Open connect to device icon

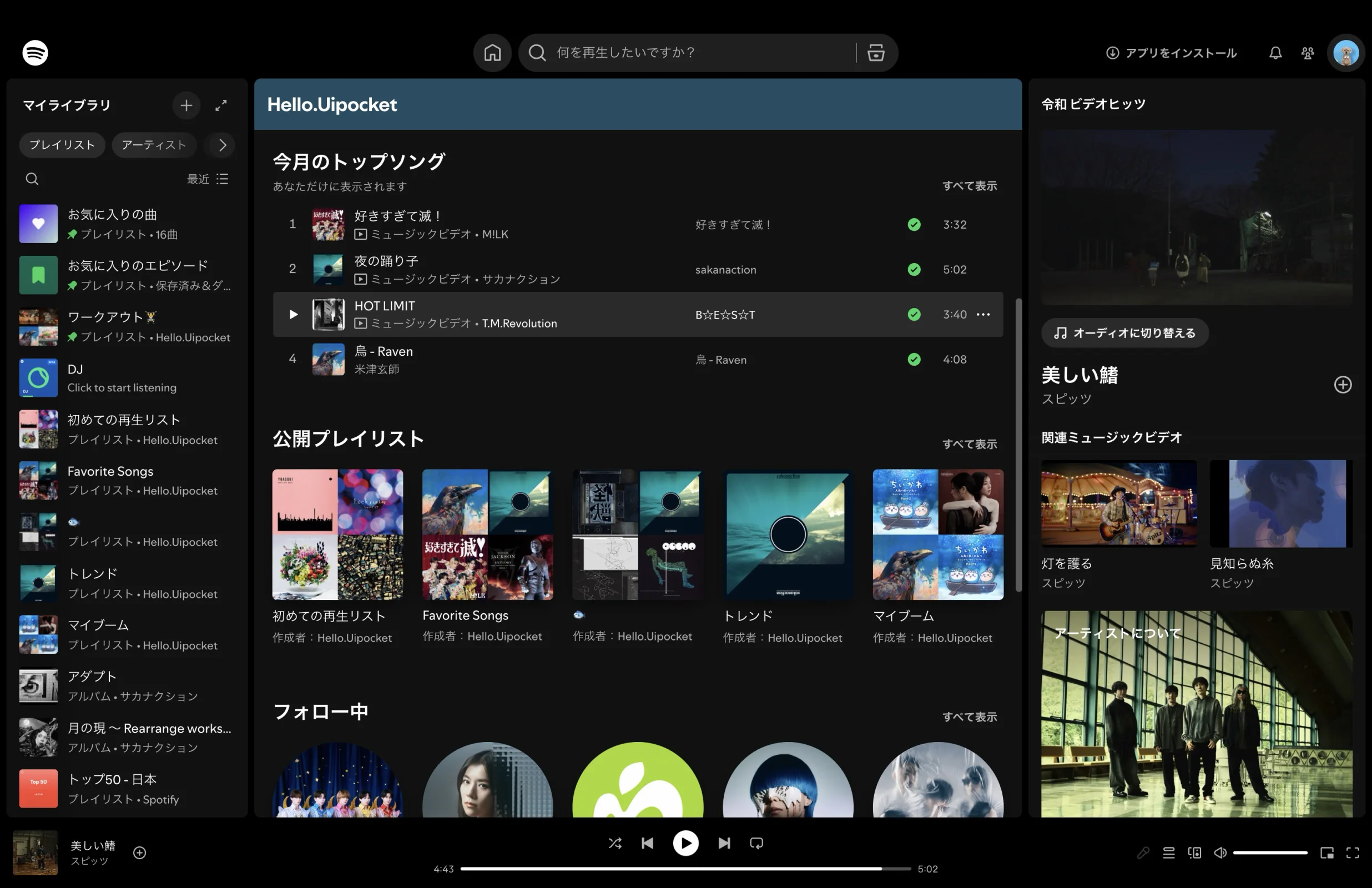click(1194, 853)
